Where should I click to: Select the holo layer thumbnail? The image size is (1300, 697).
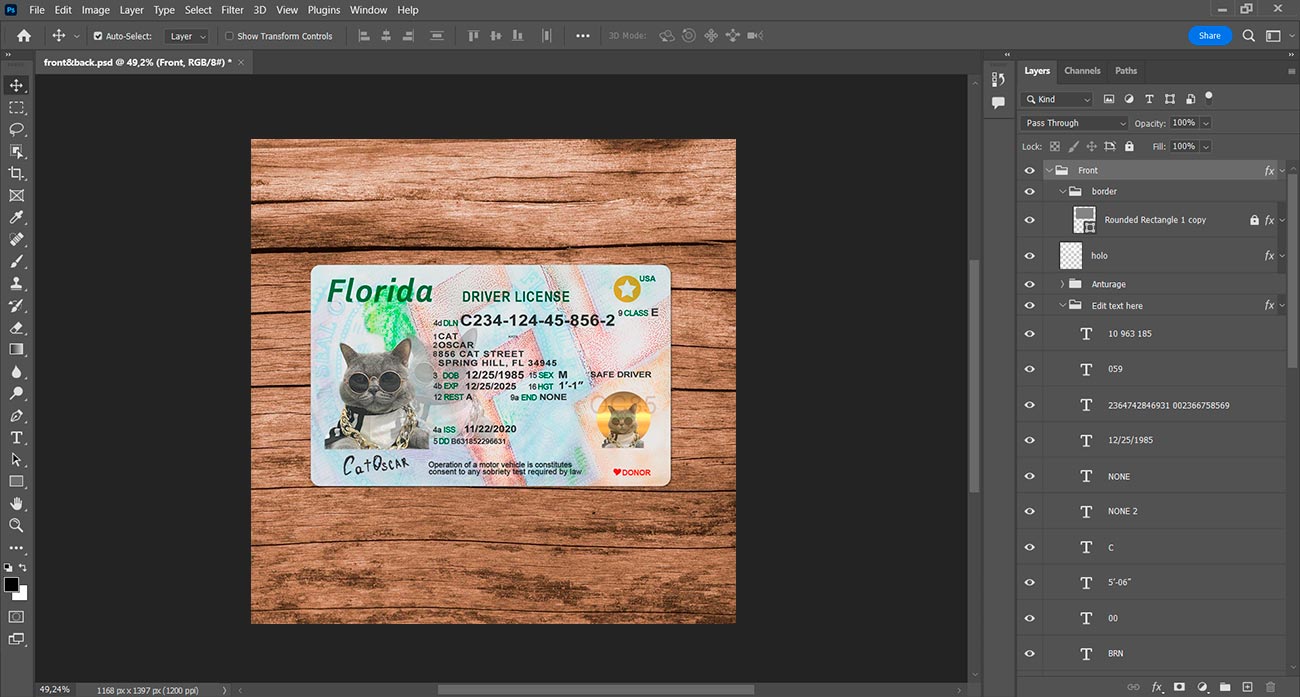click(1071, 256)
